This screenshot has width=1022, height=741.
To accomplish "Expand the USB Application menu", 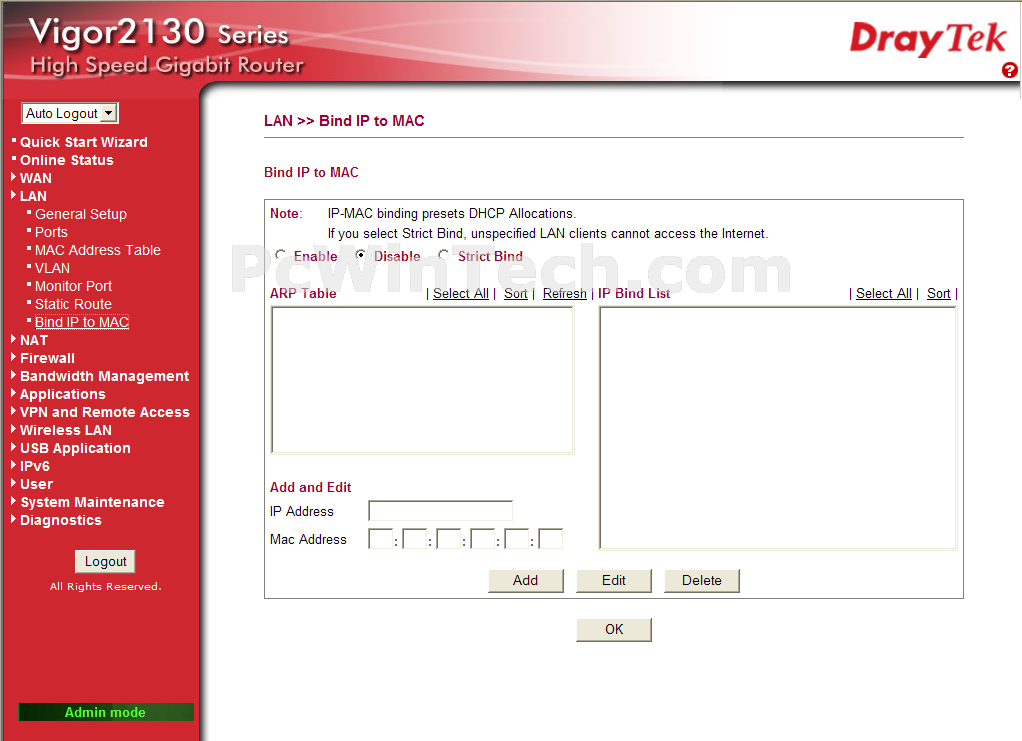I will pyautogui.click(x=75, y=448).
